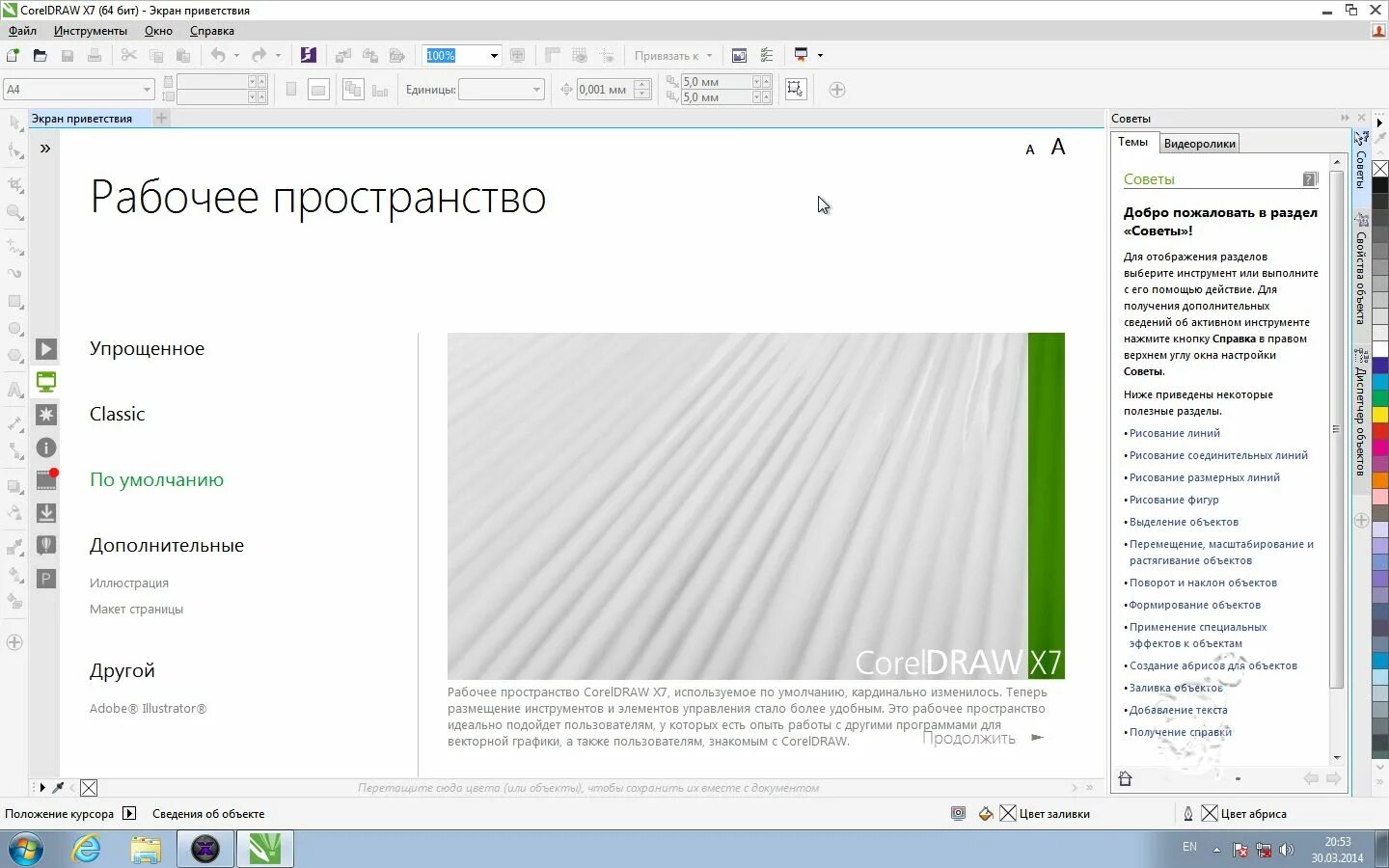Image resolution: width=1389 pixels, height=868 pixels.
Task: Choose the Упрощенное workspace
Action: pos(147,348)
